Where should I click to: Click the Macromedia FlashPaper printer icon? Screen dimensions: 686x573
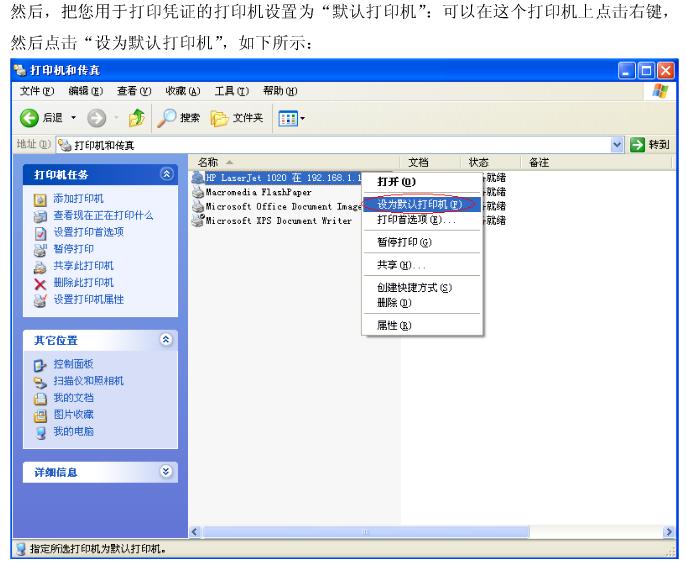(198, 192)
